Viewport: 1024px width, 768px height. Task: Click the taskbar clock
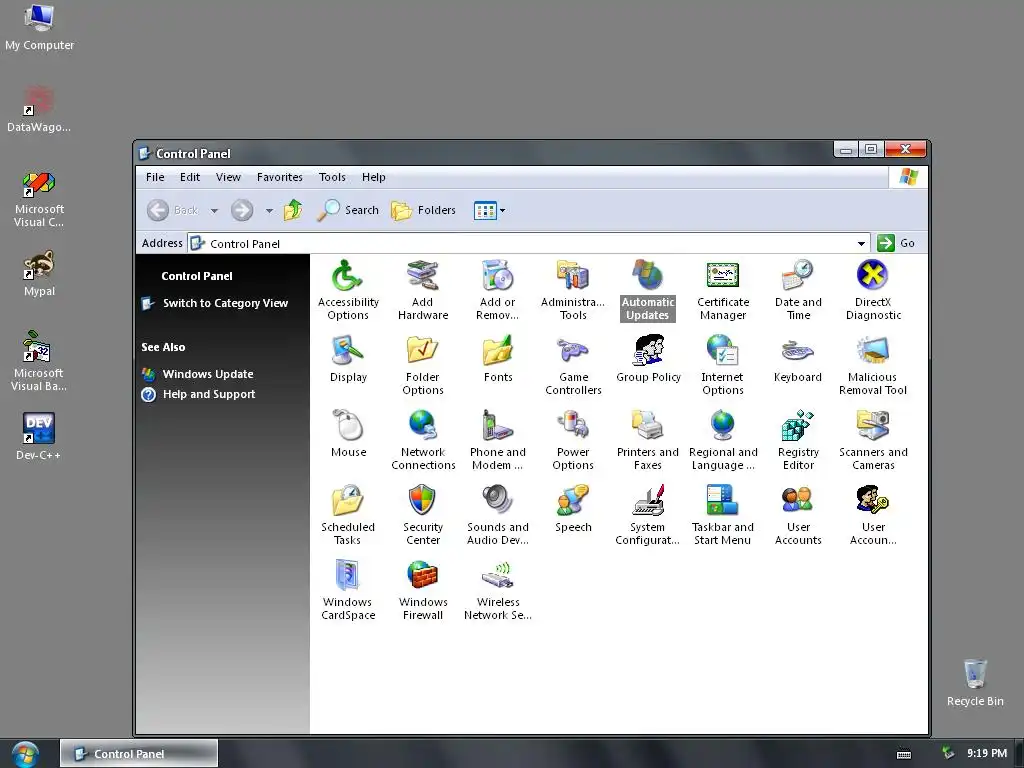pos(987,754)
